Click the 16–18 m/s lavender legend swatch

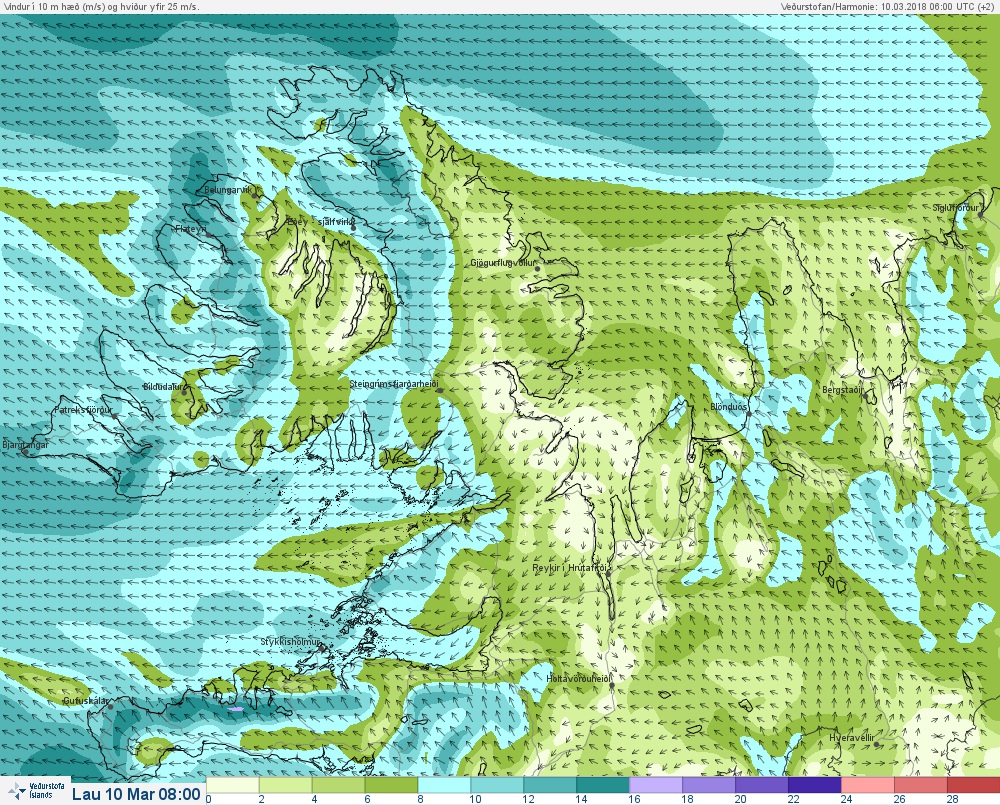(656, 785)
